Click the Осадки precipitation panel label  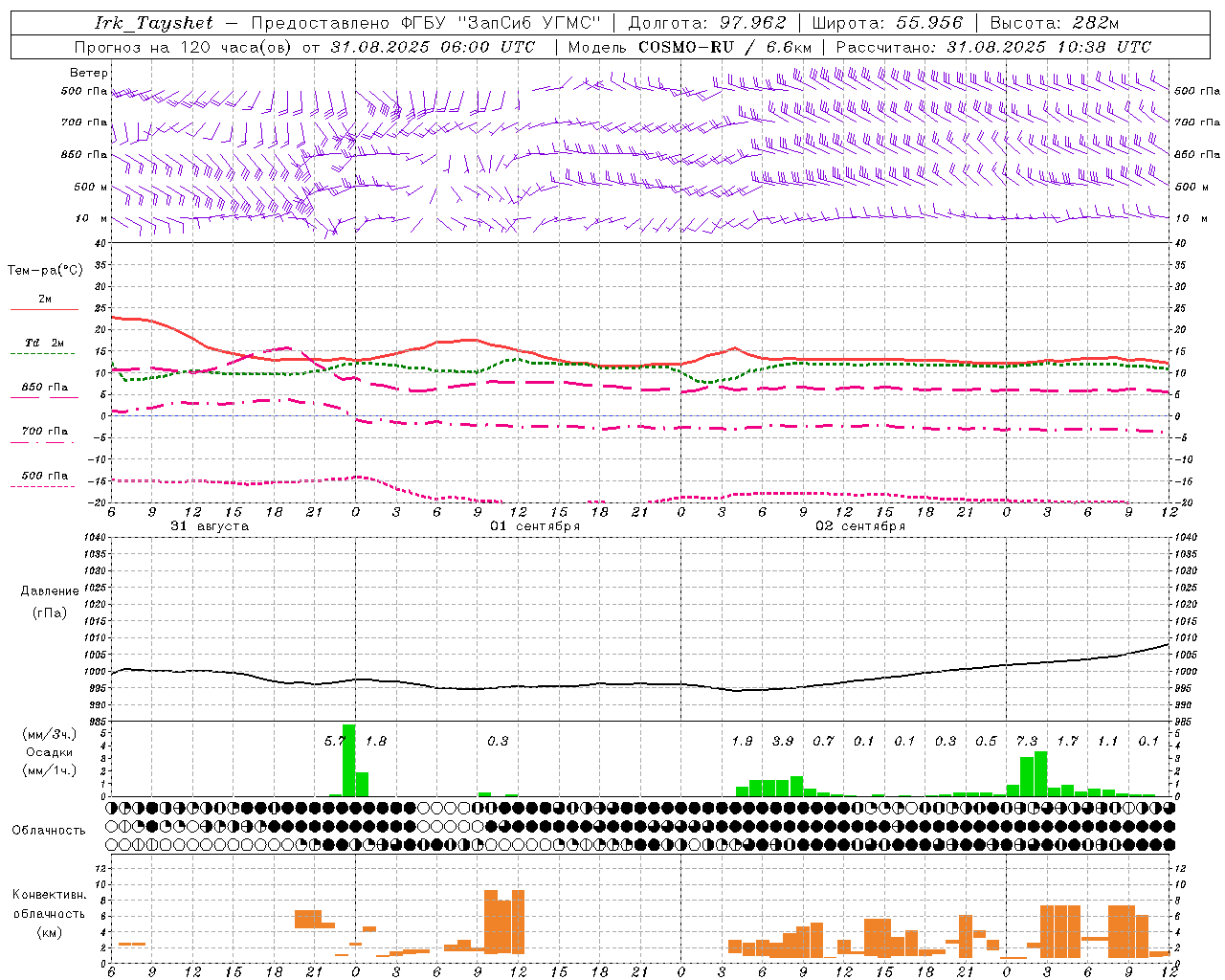(49, 752)
